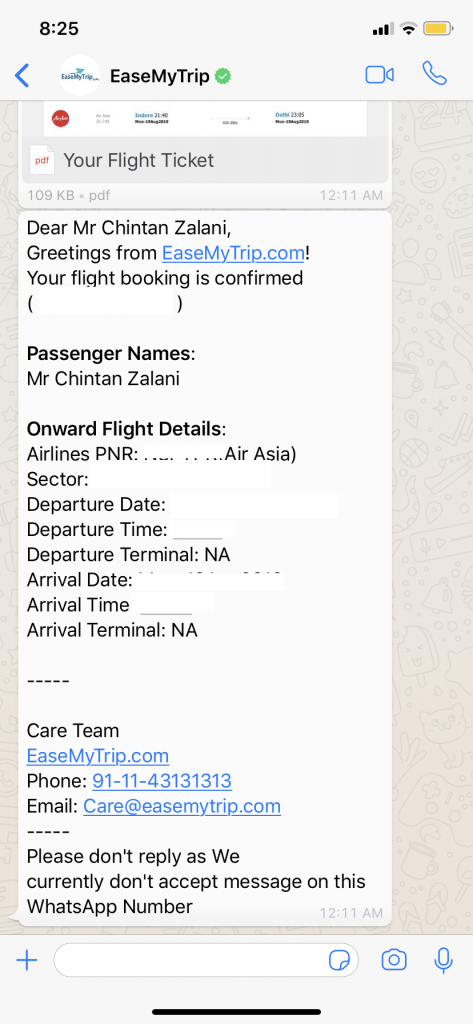The height and width of the screenshot is (1024, 473).
Task: Open EaseMyTrip.com link in greeting line
Action: tap(233, 253)
